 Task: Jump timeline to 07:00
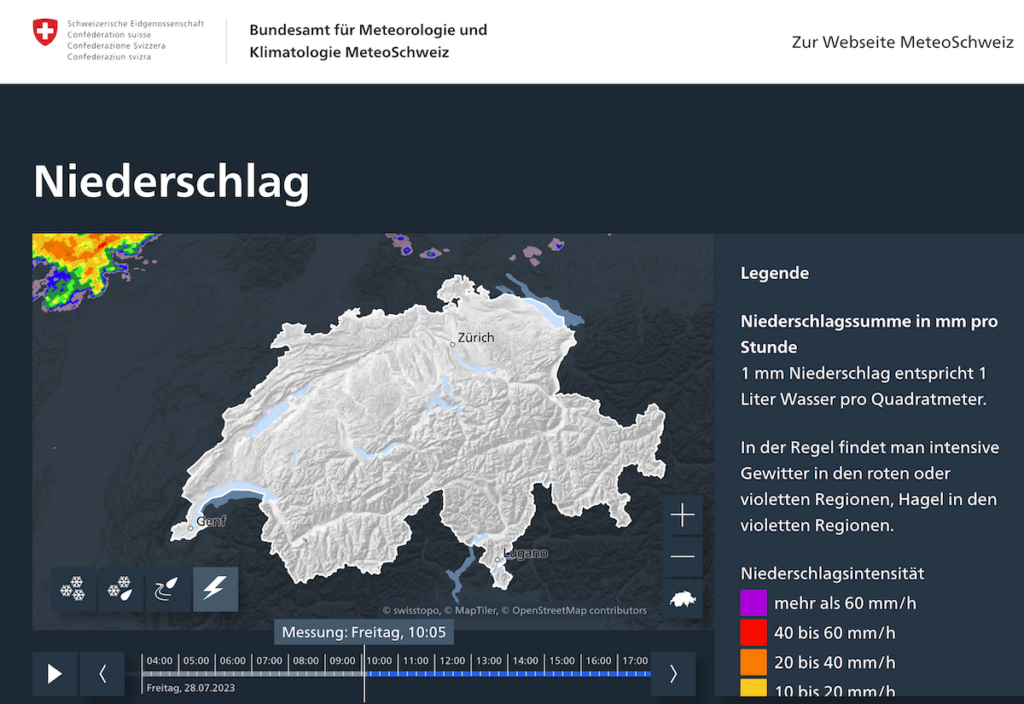click(x=269, y=661)
